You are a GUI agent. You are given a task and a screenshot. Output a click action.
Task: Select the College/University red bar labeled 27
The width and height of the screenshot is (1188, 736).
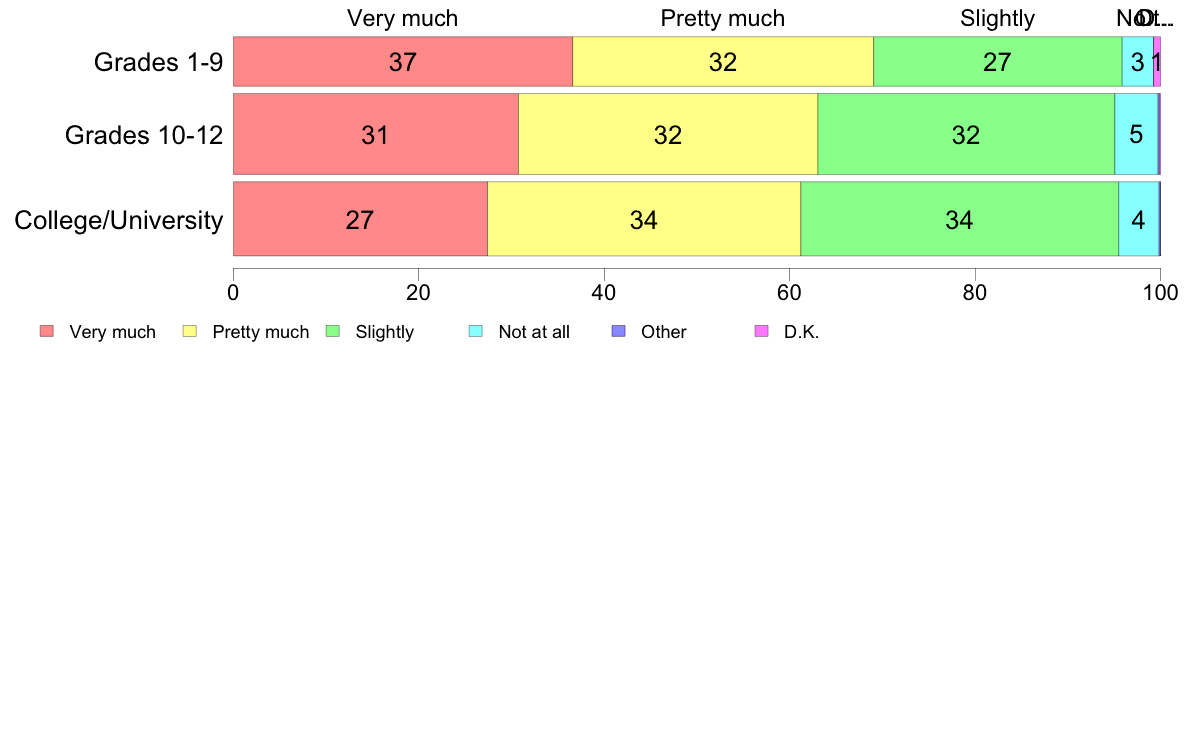(360, 219)
